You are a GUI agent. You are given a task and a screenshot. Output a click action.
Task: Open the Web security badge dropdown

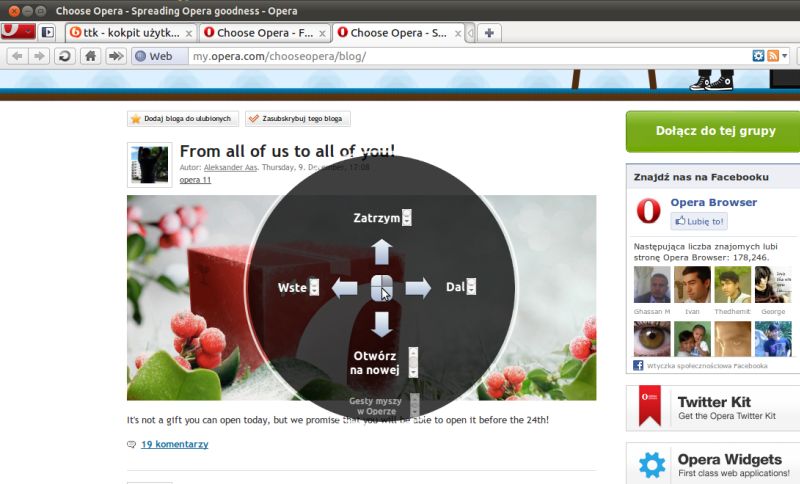click(160, 56)
